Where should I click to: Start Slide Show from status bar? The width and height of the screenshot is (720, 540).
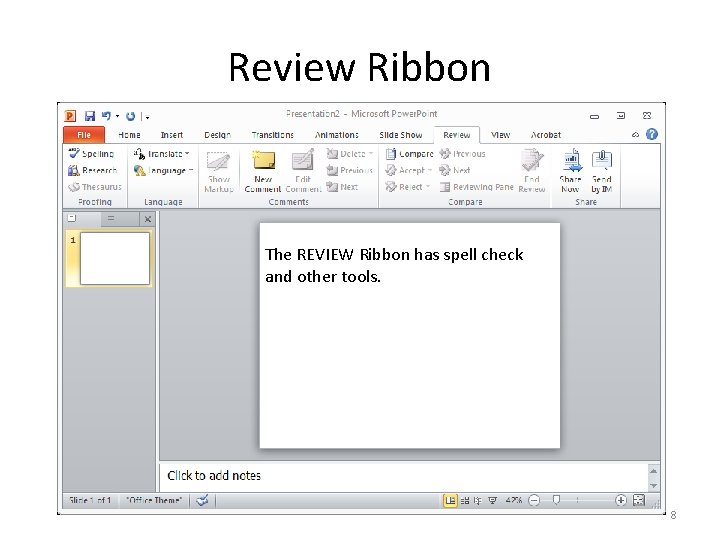pyautogui.click(x=492, y=501)
